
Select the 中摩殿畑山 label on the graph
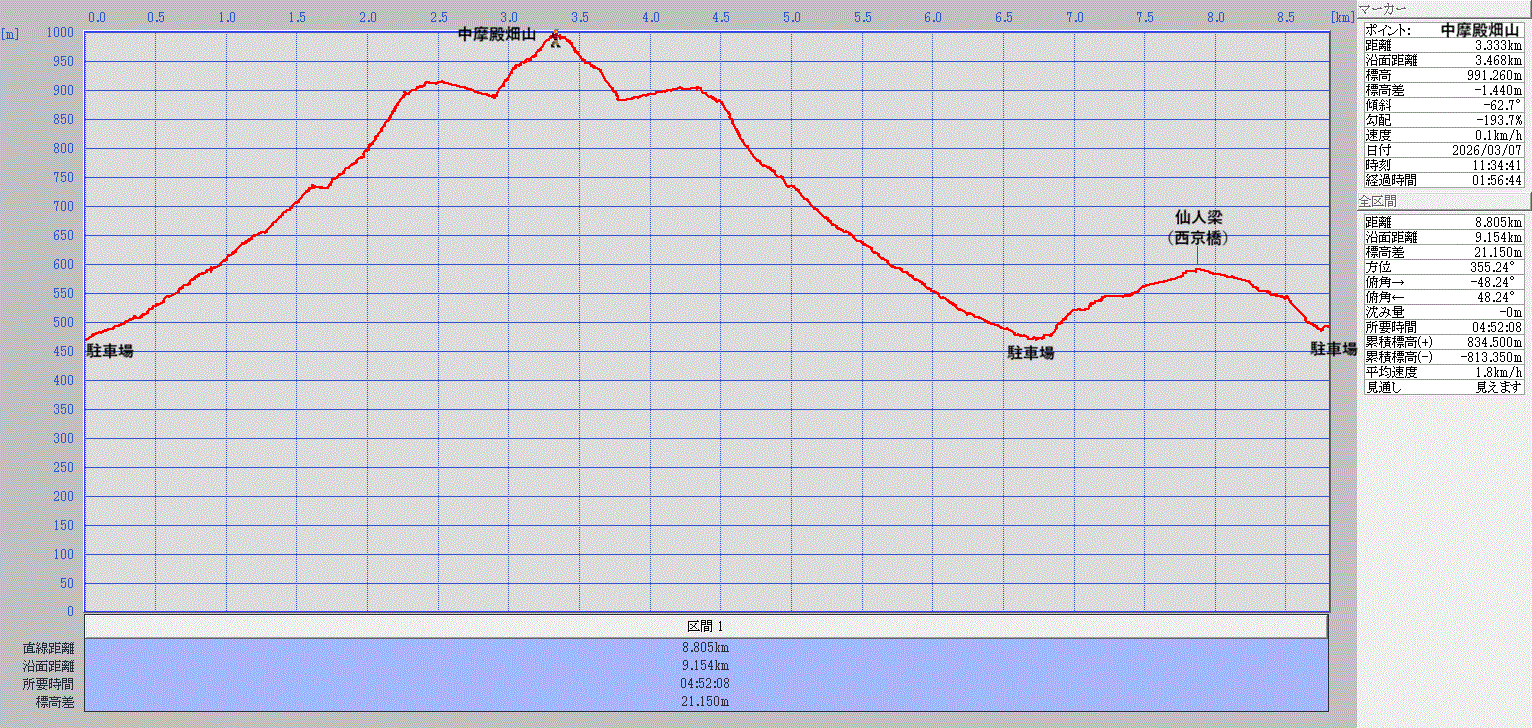tap(497, 35)
